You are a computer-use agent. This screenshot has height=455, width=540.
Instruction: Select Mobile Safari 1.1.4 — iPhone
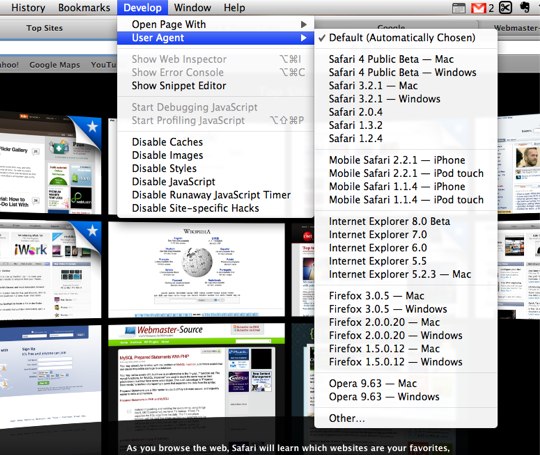406,186
